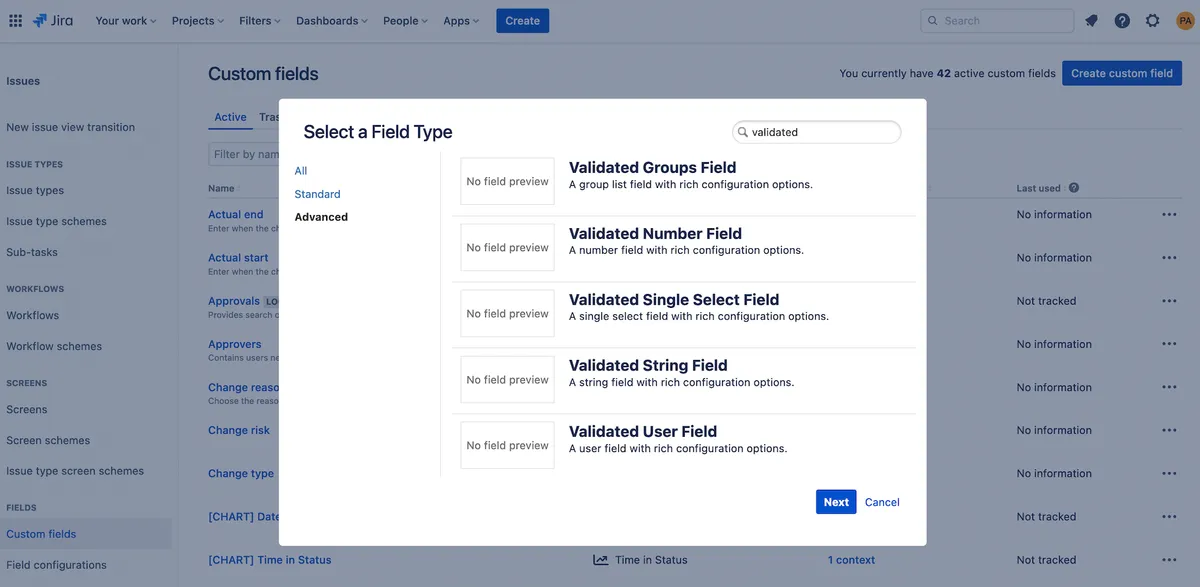The height and width of the screenshot is (587, 1200).
Task: Open more actions for CHART Time in Status row
Action: tap(1169, 560)
